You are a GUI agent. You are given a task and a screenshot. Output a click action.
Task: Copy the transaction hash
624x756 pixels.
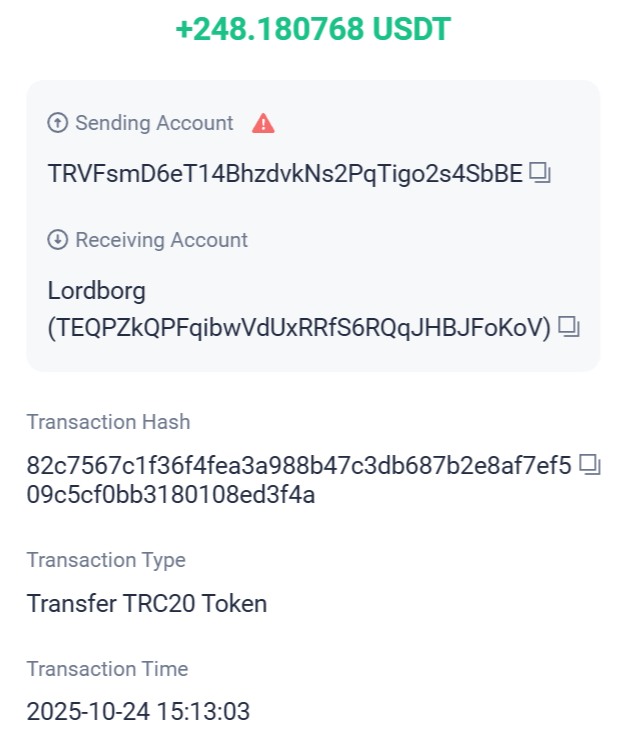tap(589, 464)
